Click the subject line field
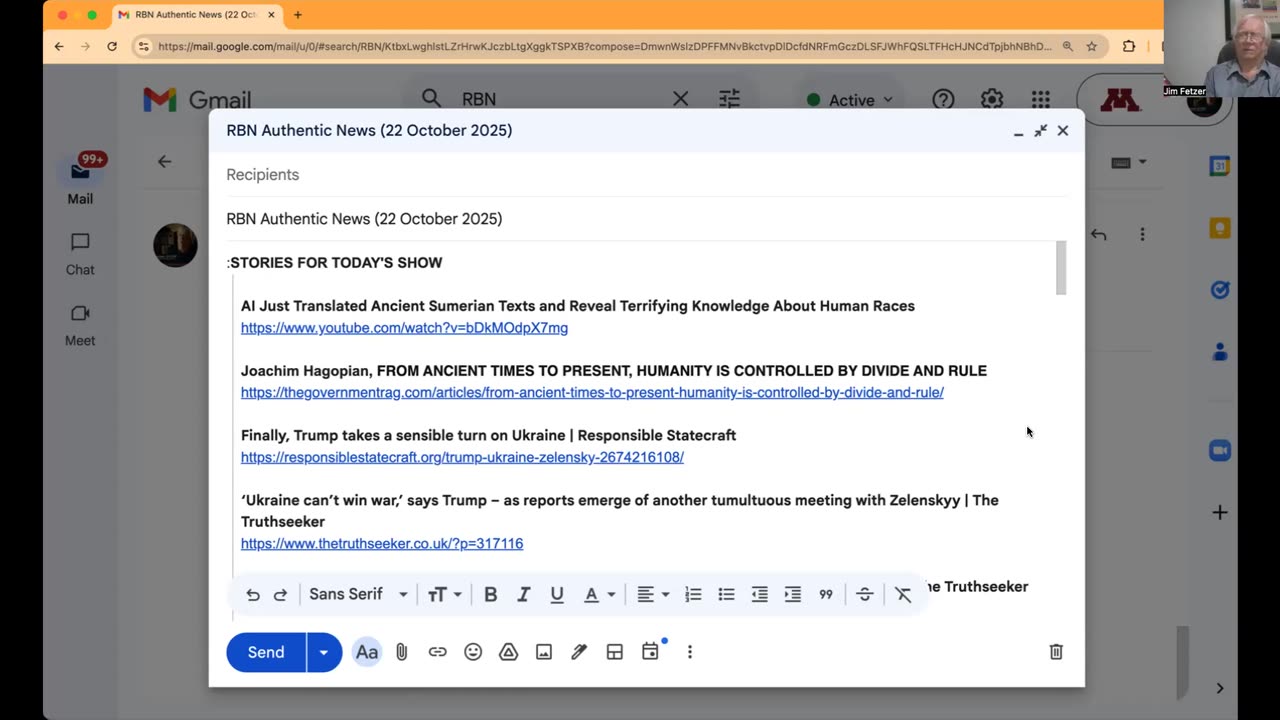This screenshot has width=1280, height=720. pyautogui.click(x=646, y=219)
